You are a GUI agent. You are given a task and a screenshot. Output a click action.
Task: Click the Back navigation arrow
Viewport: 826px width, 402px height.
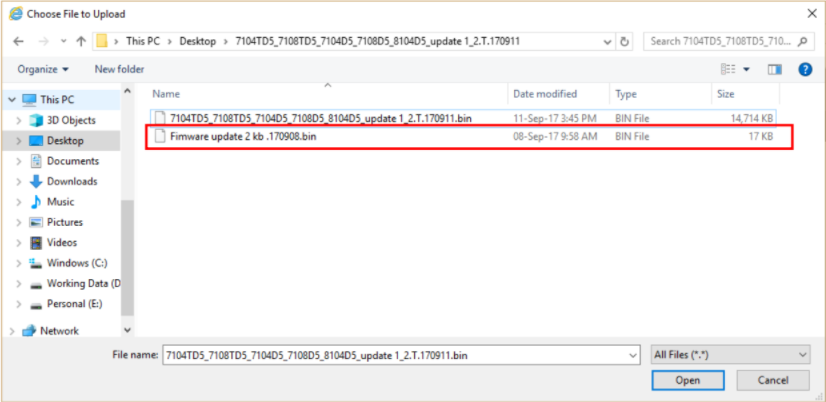pyautogui.click(x=18, y=42)
